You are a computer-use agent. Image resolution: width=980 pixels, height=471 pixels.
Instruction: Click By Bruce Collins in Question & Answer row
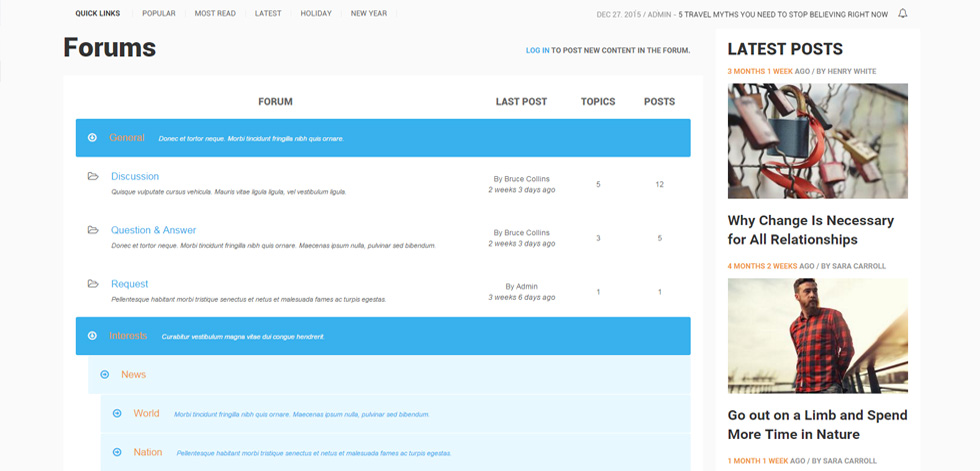[x=521, y=232]
